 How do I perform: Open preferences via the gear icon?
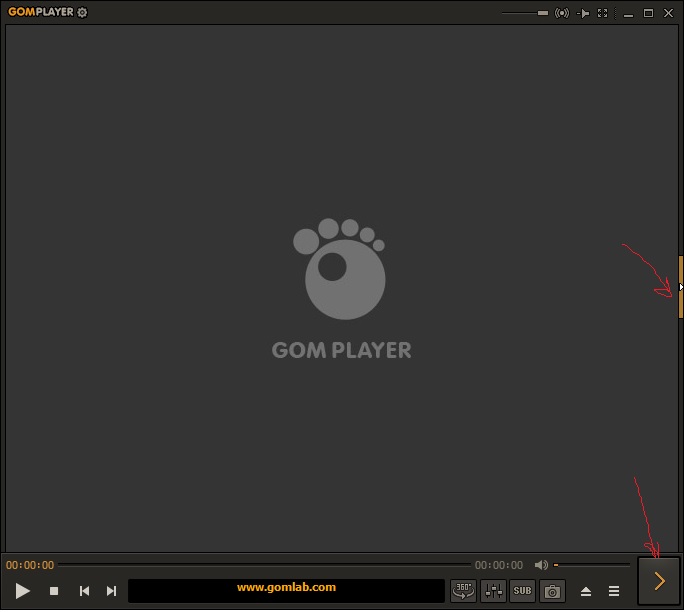click(82, 12)
